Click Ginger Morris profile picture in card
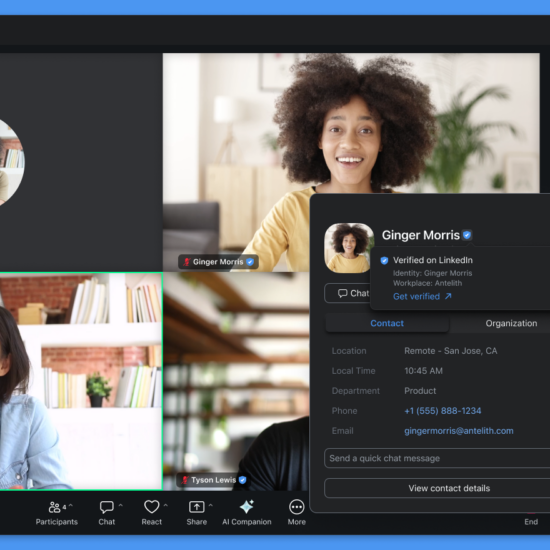This screenshot has height=550, width=550. tap(349, 248)
